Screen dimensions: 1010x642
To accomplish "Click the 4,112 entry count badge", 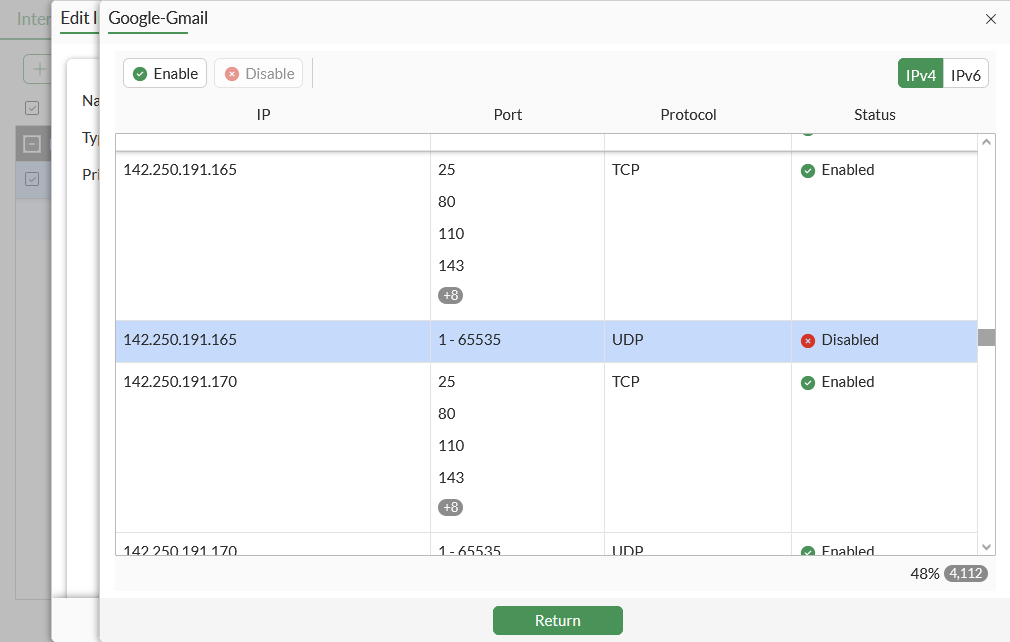I will [x=966, y=574].
